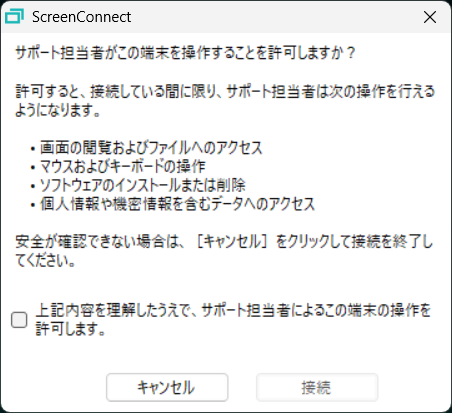Tick the checkbox allowing support operator control

click(19, 320)
